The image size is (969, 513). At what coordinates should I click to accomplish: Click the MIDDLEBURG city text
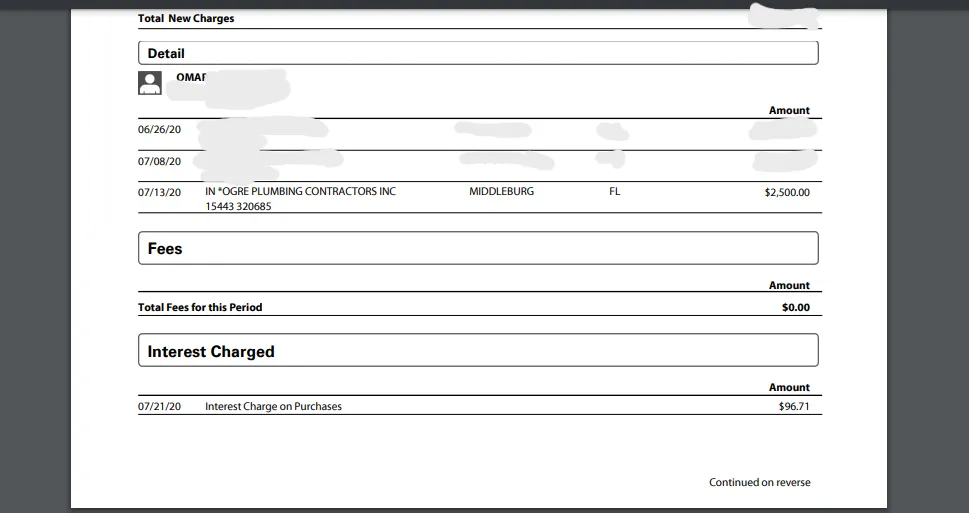501,192
